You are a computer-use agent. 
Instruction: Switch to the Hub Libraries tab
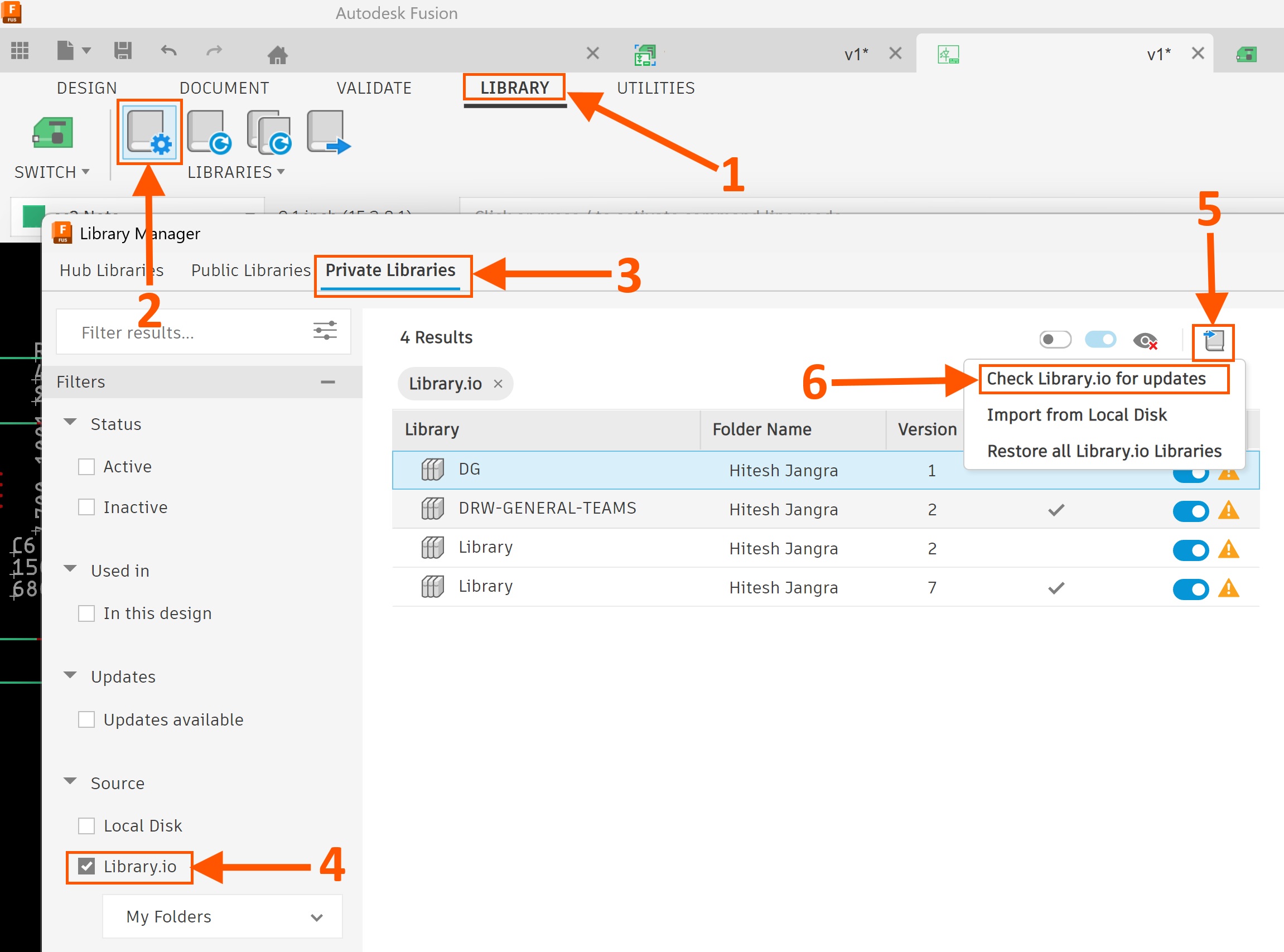coord(112,270)
